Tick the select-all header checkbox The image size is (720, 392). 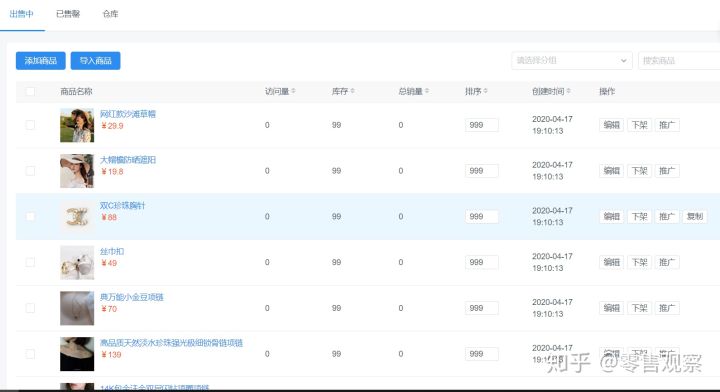pyautogui.click(x=30, y=91)
